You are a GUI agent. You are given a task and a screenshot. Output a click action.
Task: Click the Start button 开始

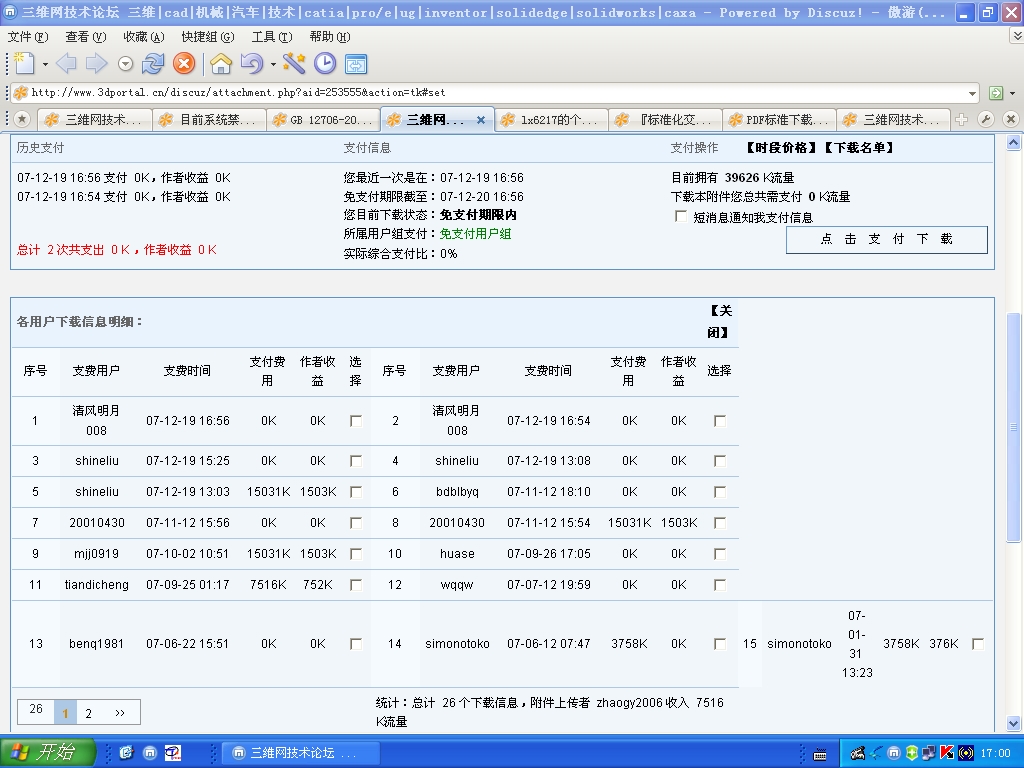coord(47,752)
